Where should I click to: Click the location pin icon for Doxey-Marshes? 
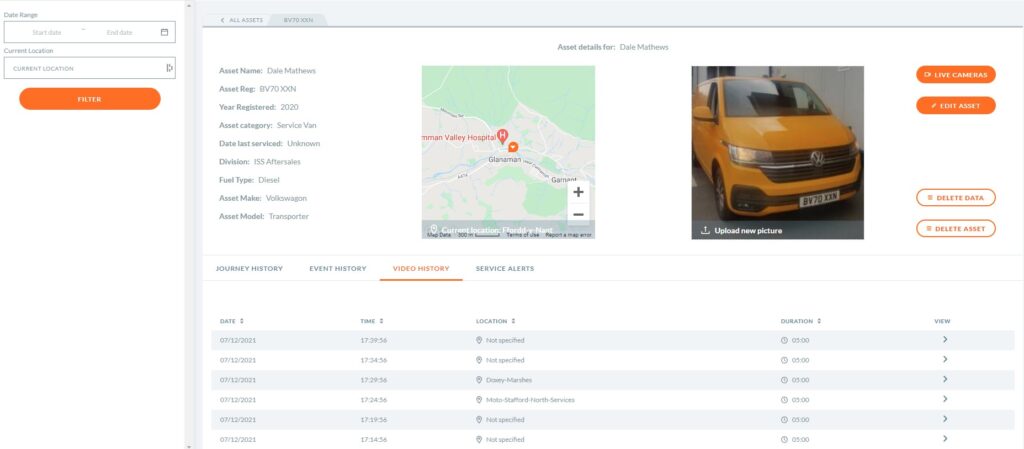click(479, 379)
